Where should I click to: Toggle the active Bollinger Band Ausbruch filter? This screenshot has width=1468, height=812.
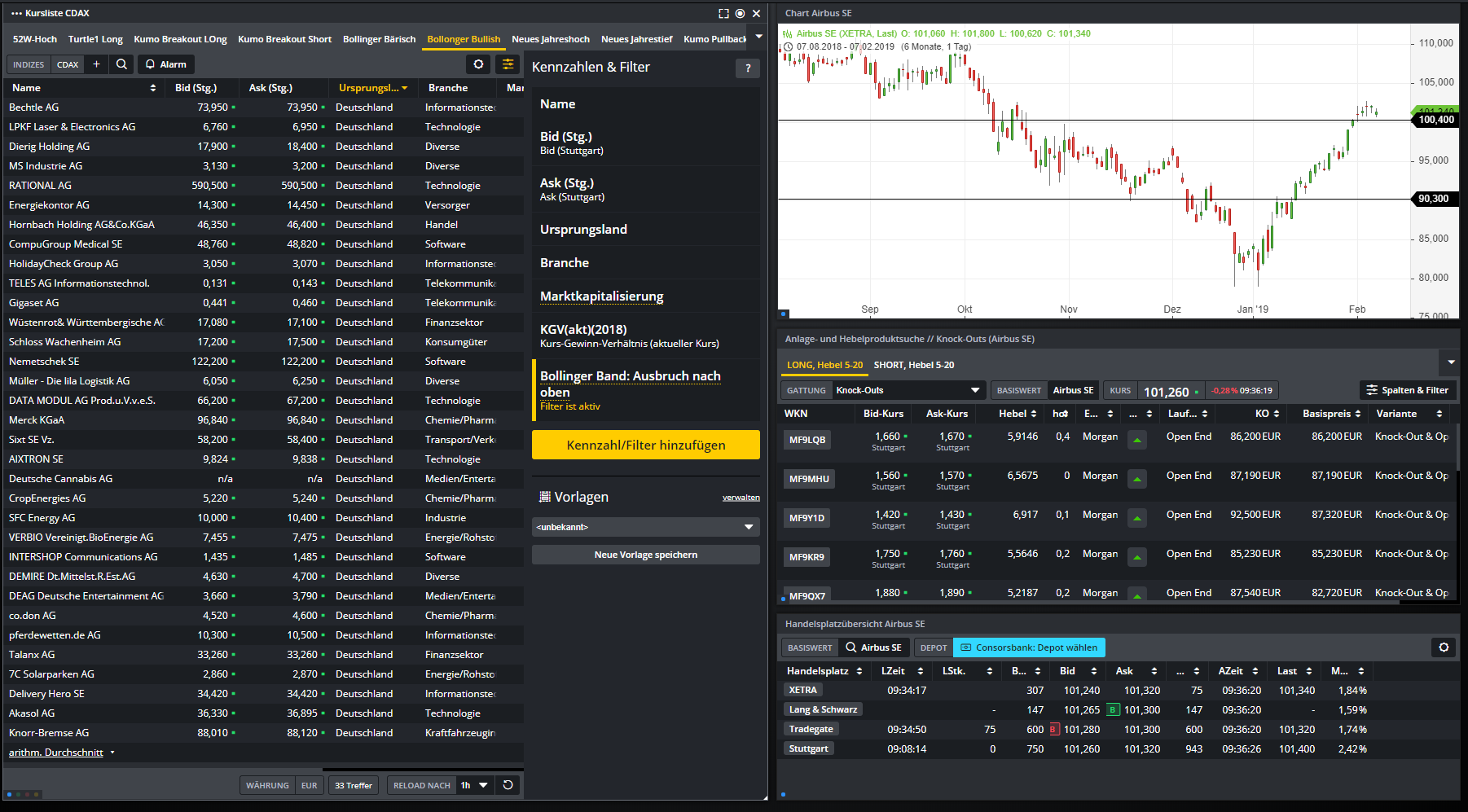tap(644, 390)
